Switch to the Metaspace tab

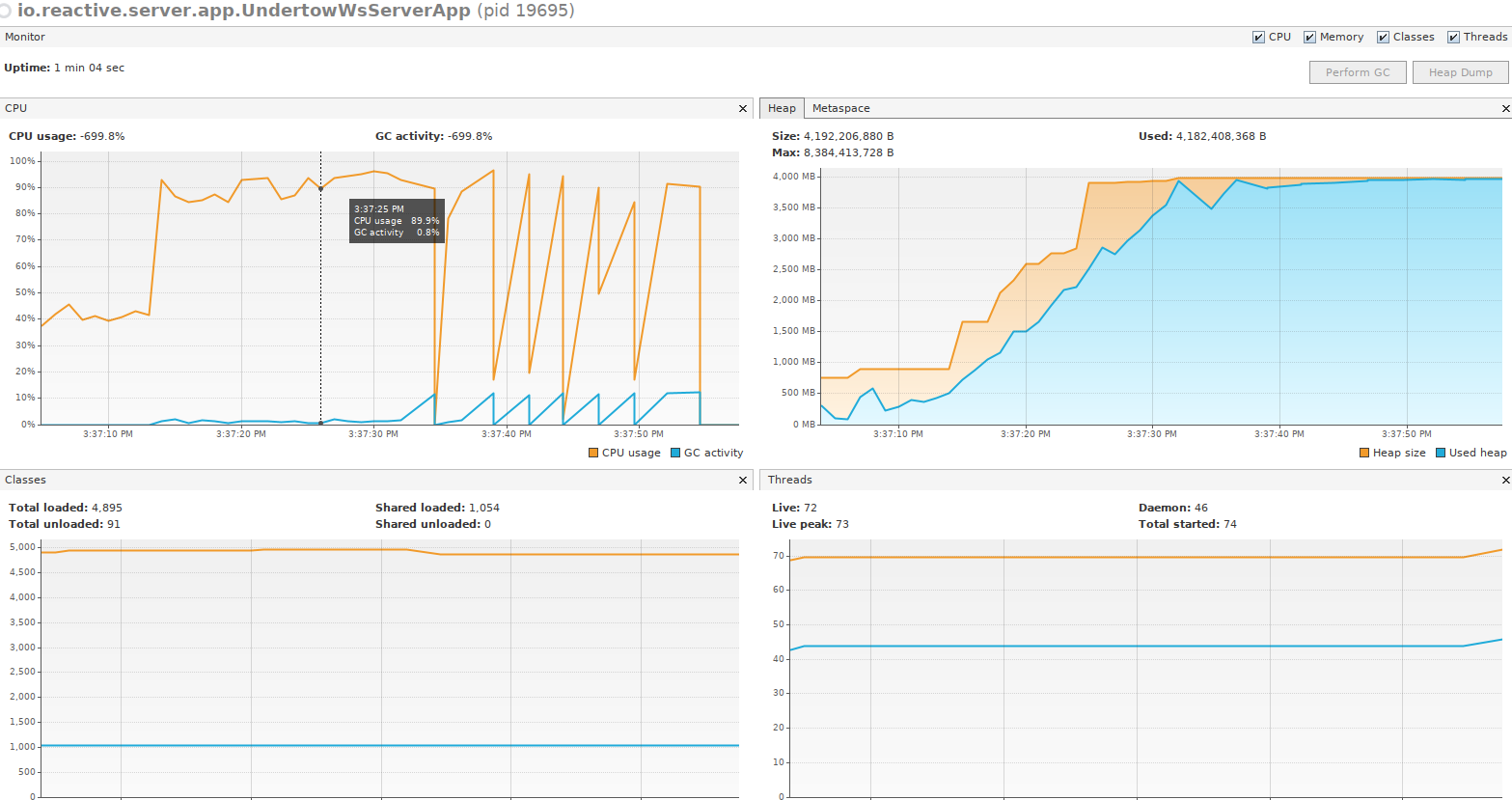coord(840,108)
